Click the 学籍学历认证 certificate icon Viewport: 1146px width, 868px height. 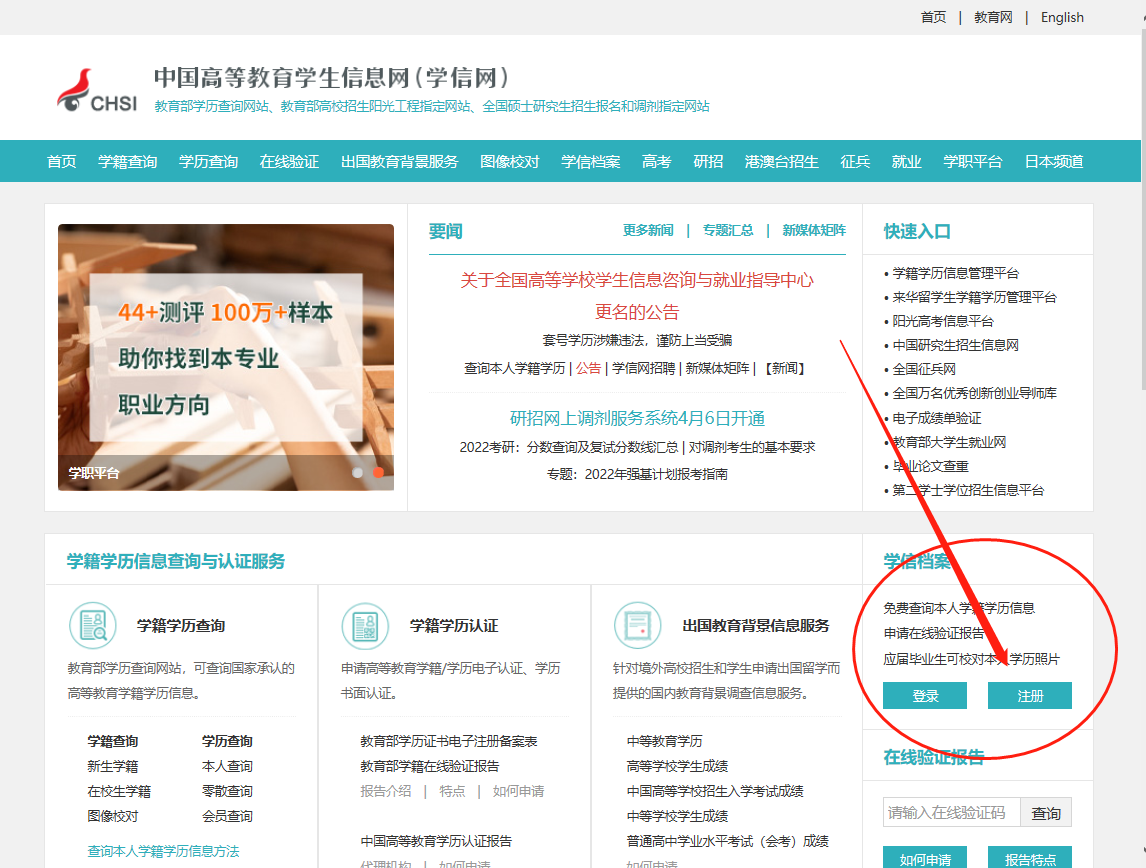click(x=365, y=626)
